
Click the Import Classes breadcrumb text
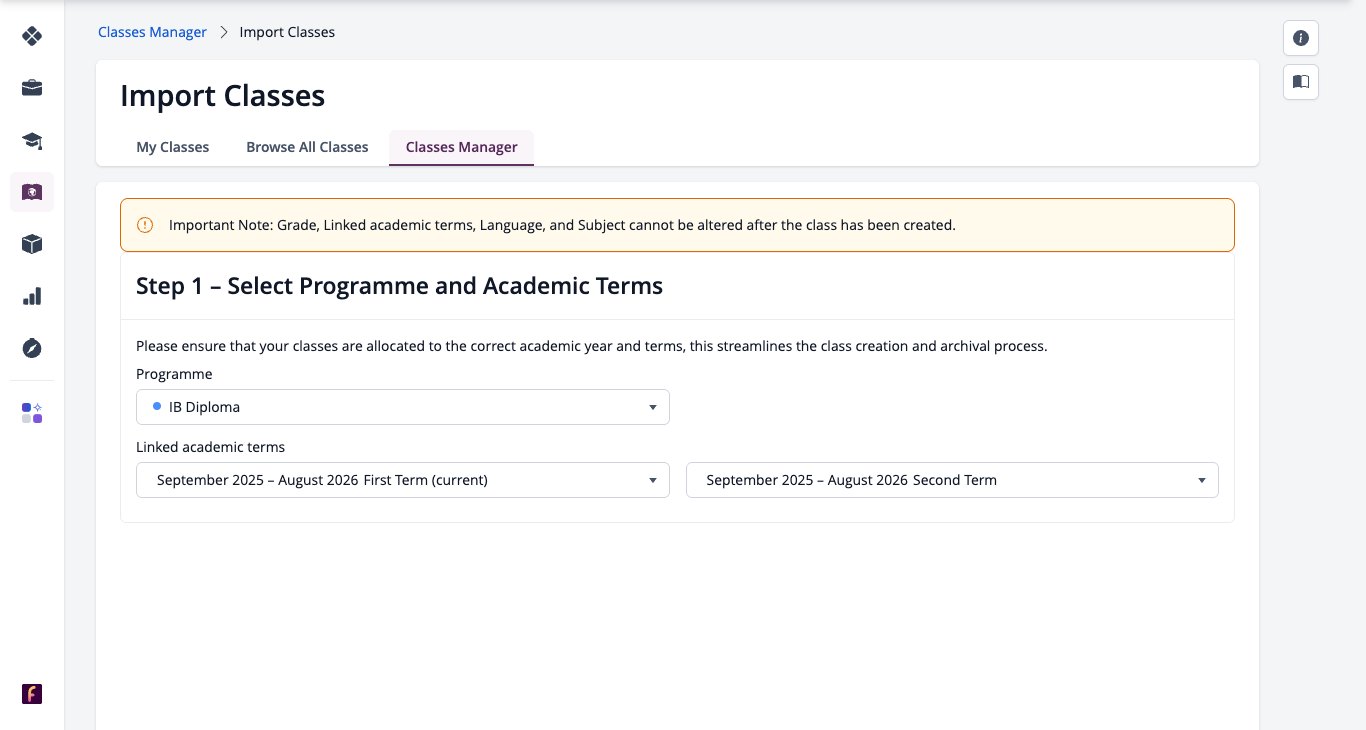coord(287,32)
